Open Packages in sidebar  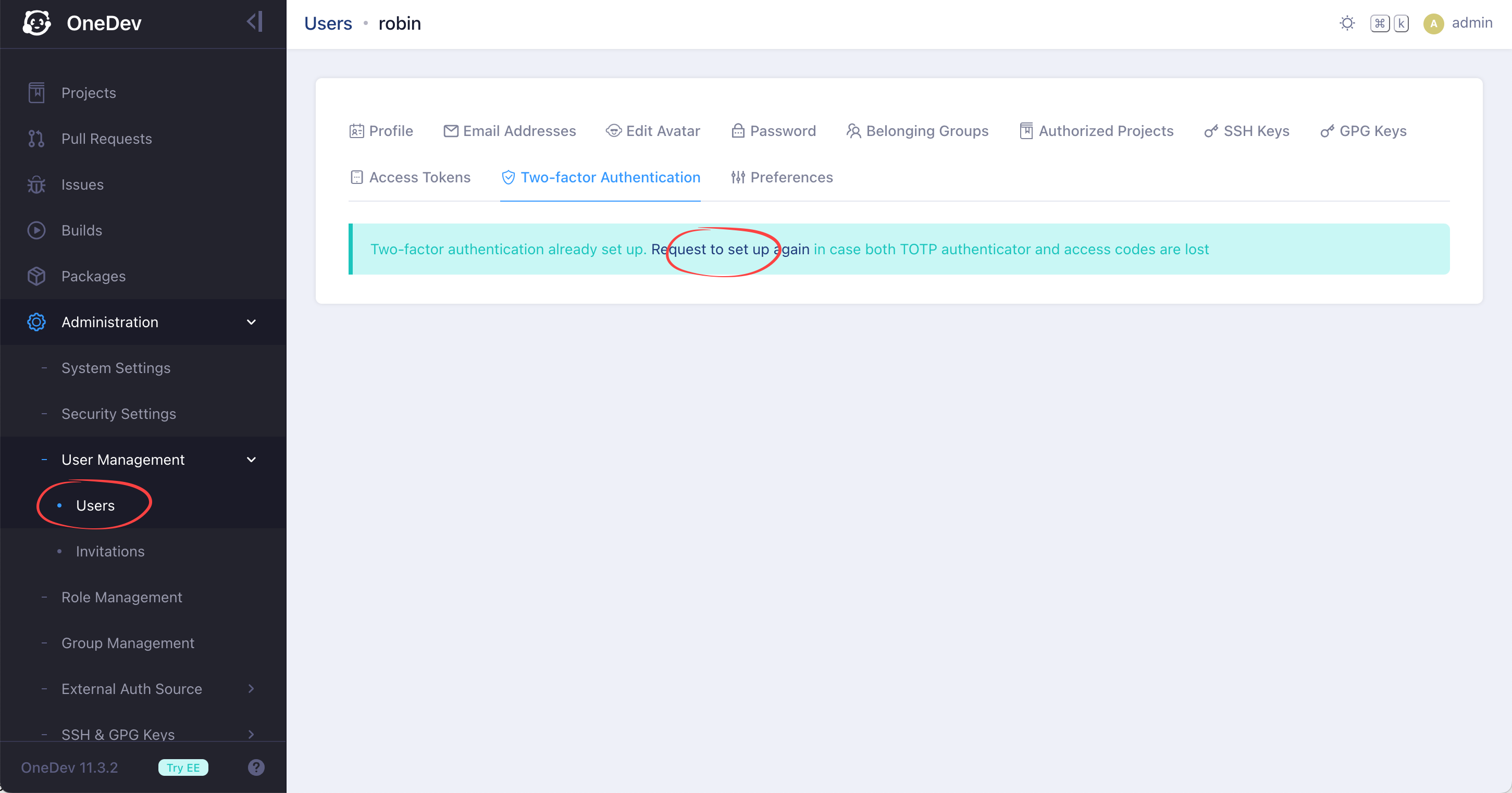93,276
